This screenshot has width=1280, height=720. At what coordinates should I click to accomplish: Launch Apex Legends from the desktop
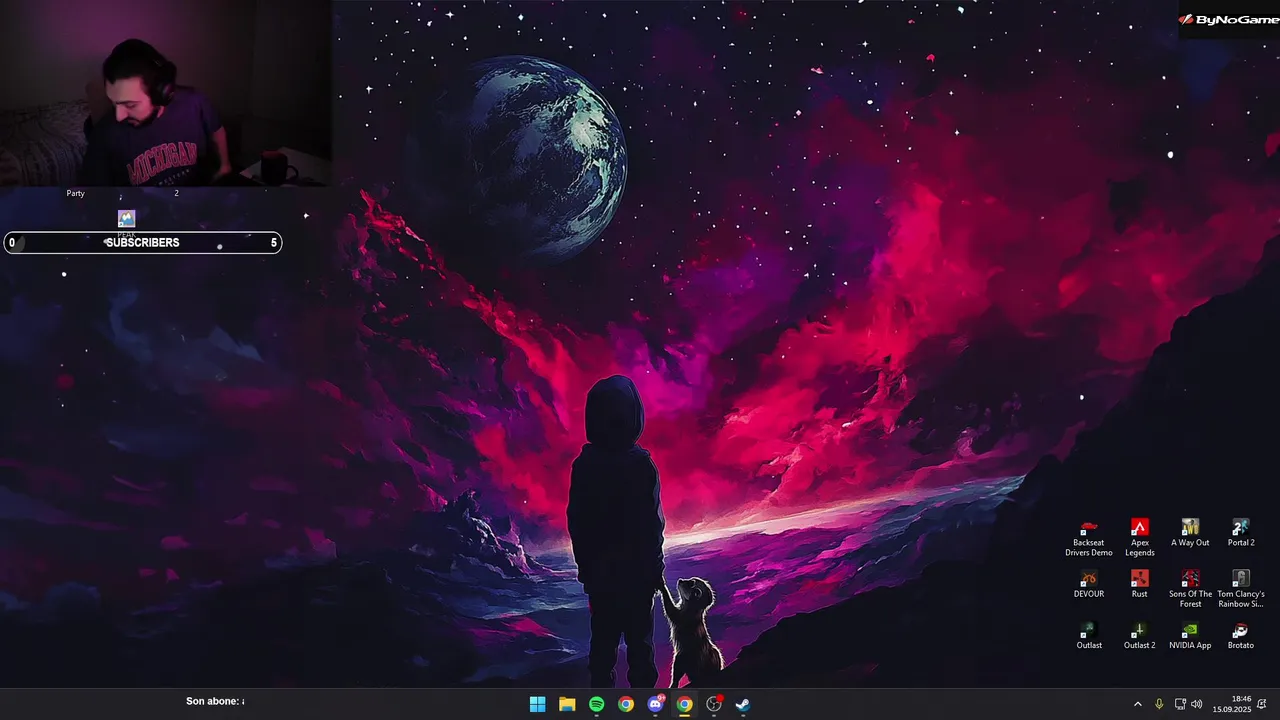point(1139,538)
